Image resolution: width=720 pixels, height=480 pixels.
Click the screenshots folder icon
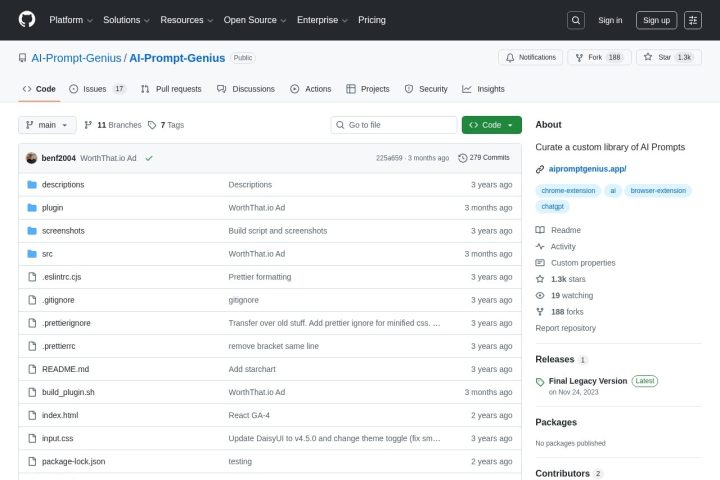point(32,231)
